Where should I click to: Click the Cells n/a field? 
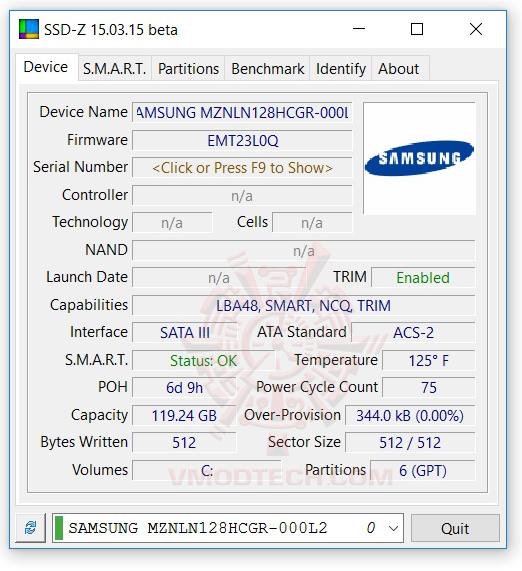(312, 223)
